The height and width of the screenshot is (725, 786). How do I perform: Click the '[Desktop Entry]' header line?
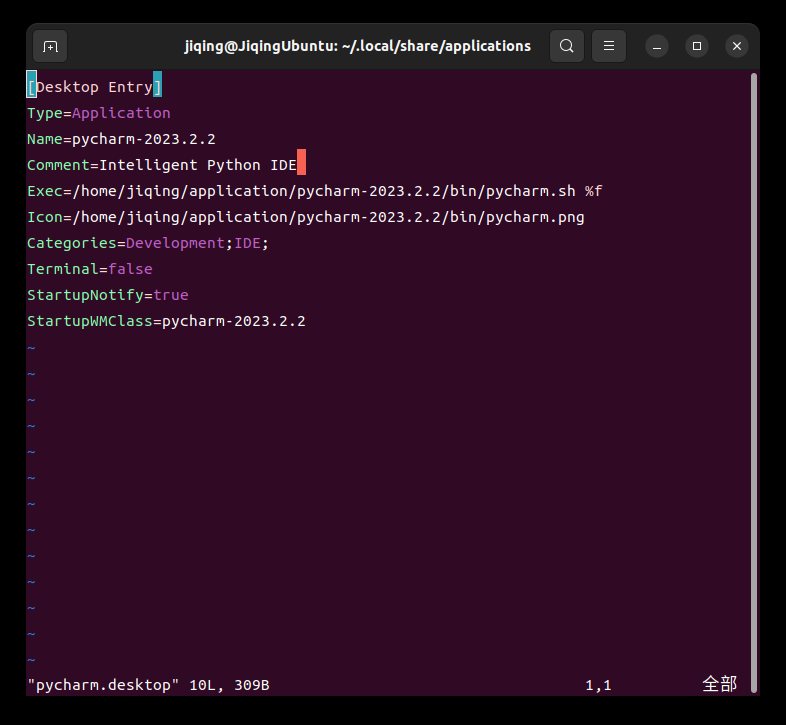click(94, 87)
